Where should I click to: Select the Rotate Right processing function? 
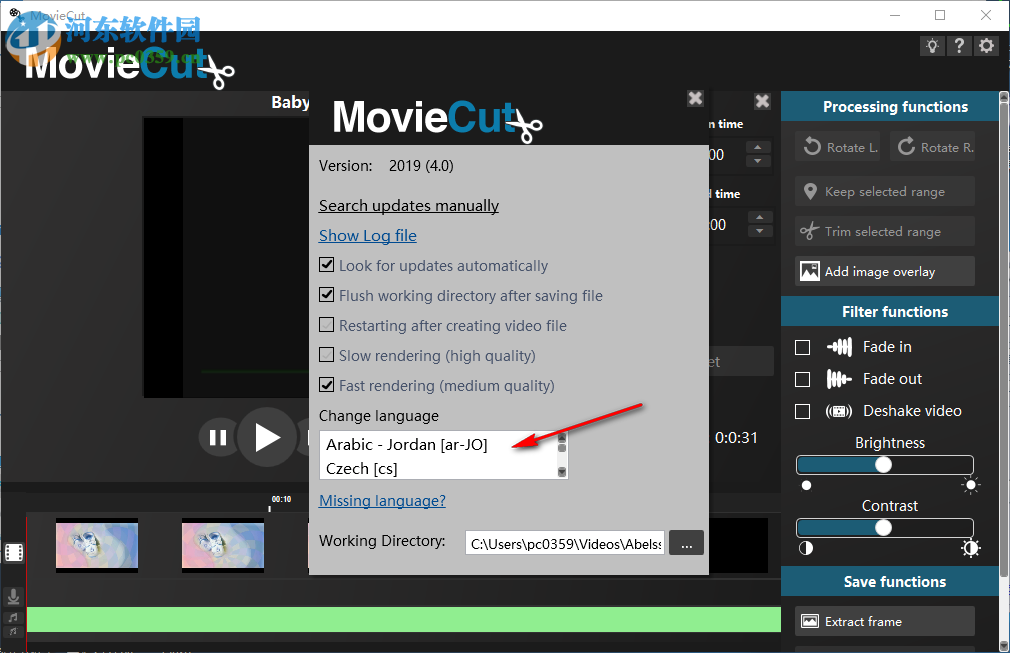(x=932, y=146)
